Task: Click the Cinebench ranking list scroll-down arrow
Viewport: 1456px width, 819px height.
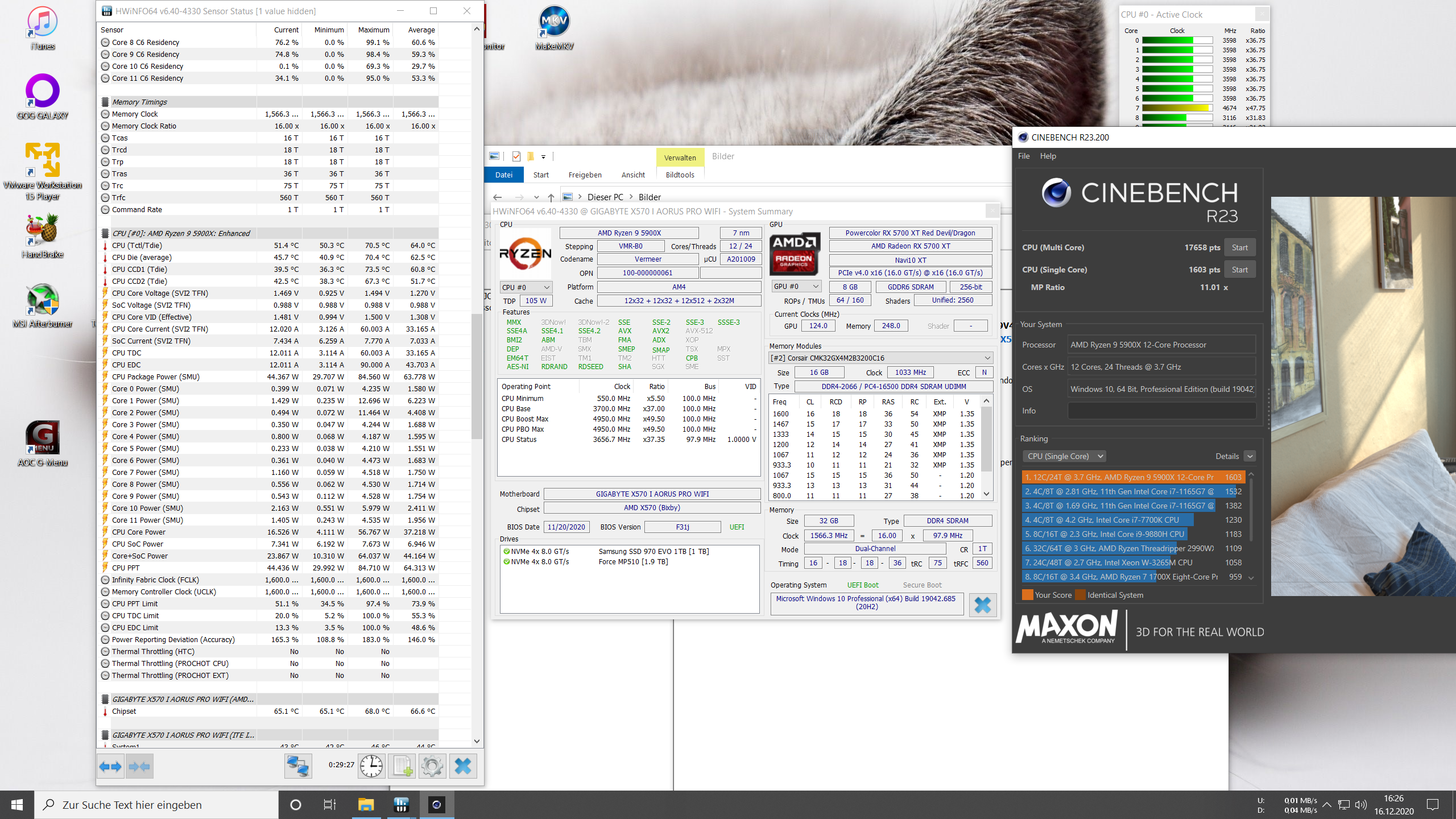Action: click(1251, 577)
